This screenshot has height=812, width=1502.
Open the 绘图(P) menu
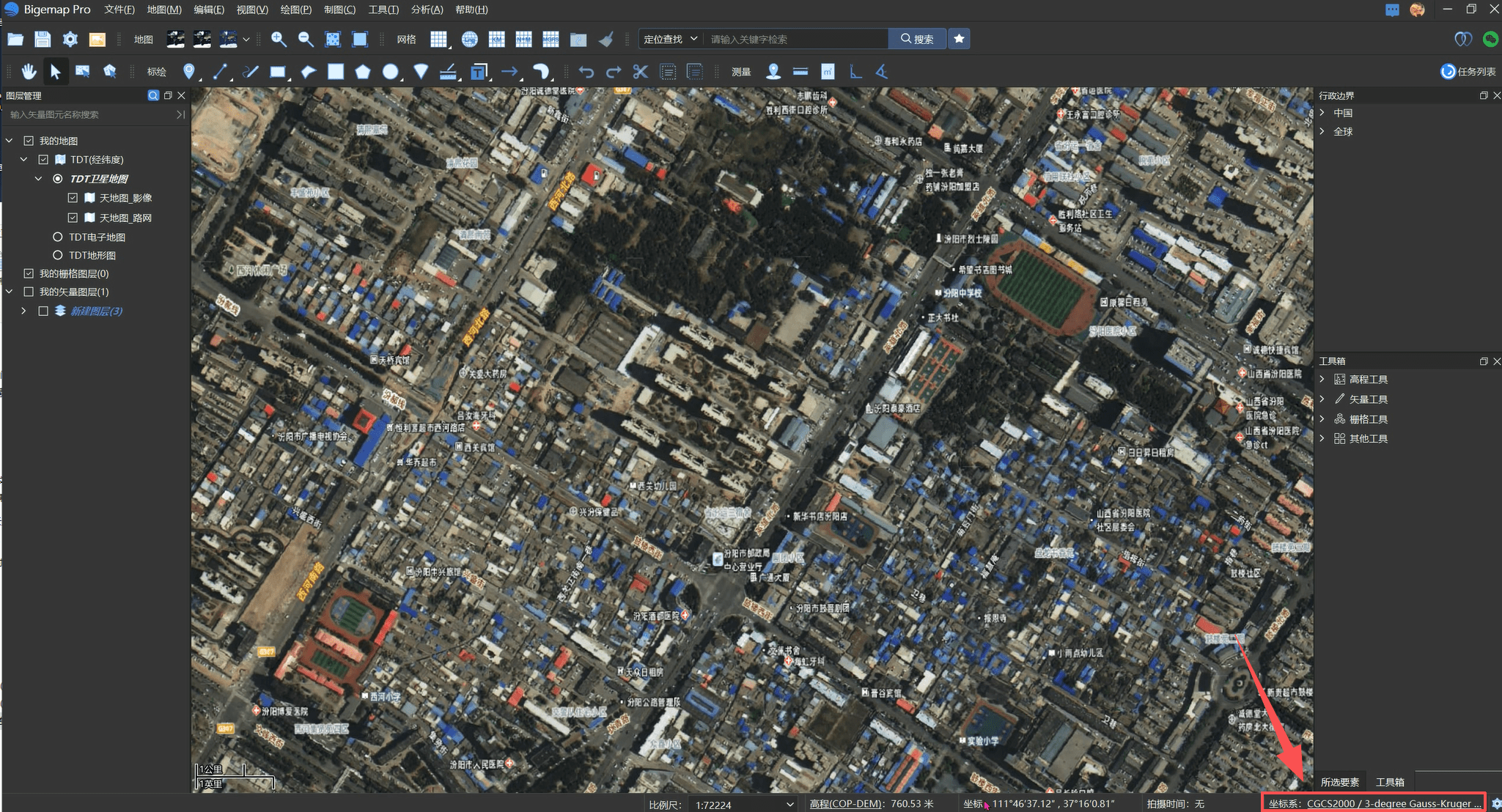click(296, 10)
